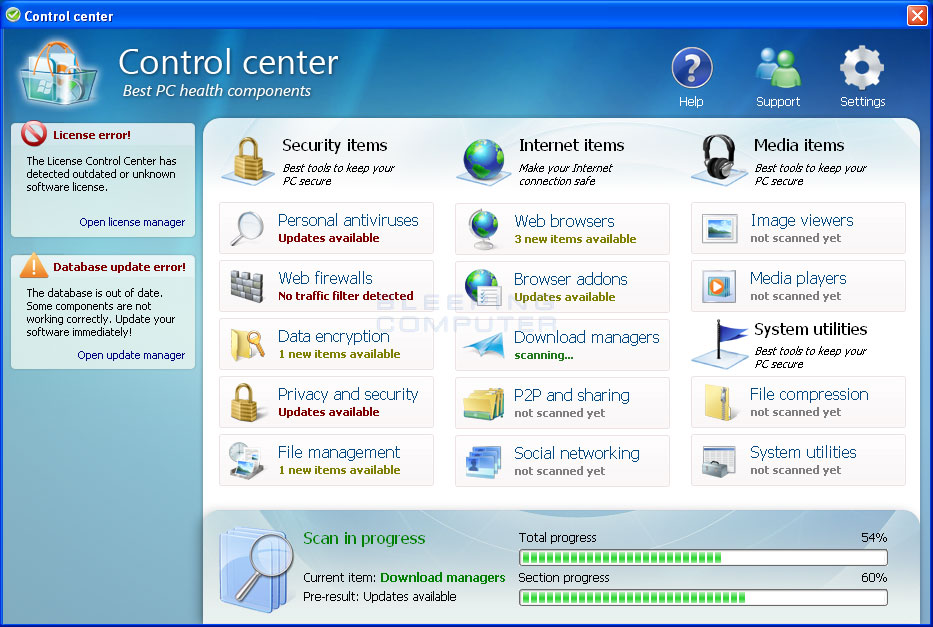Click the Scan in progress magnifier icon

click(257, 570)
